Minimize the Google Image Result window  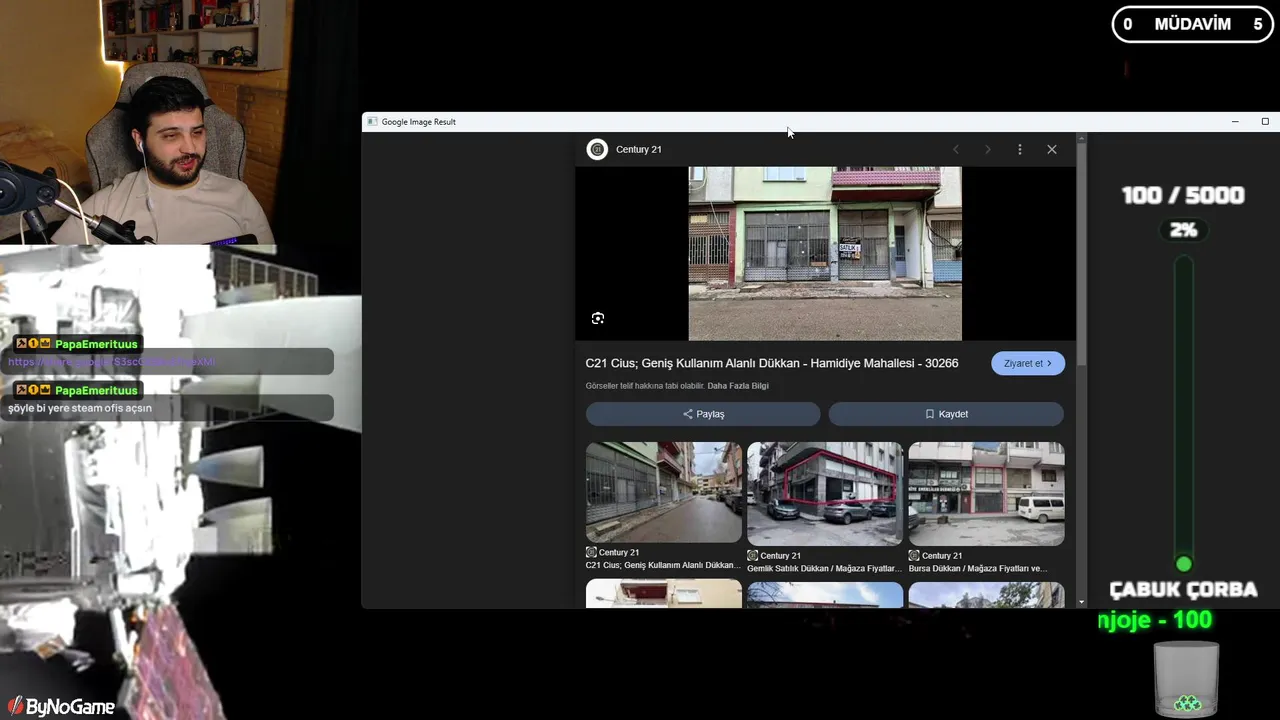tap(1235, 121)
